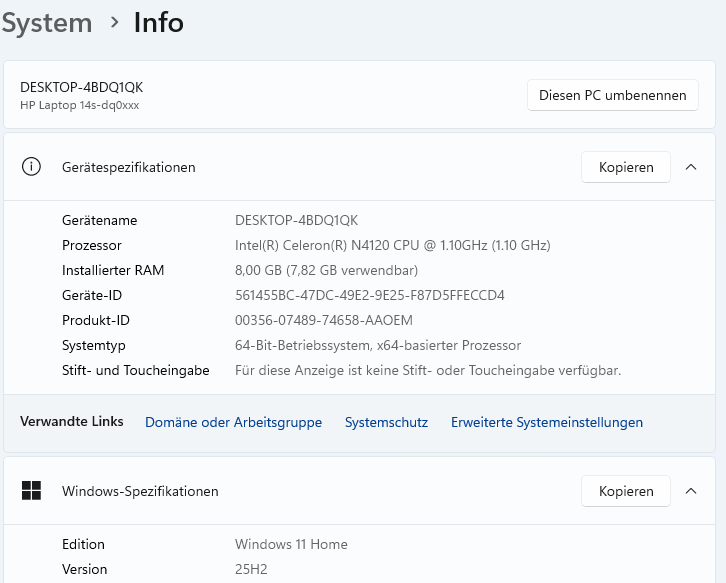Viewport: 726px width, 583px height.
Task: Click the Diesen PC umbenennen button
Action: pos(613,95)
